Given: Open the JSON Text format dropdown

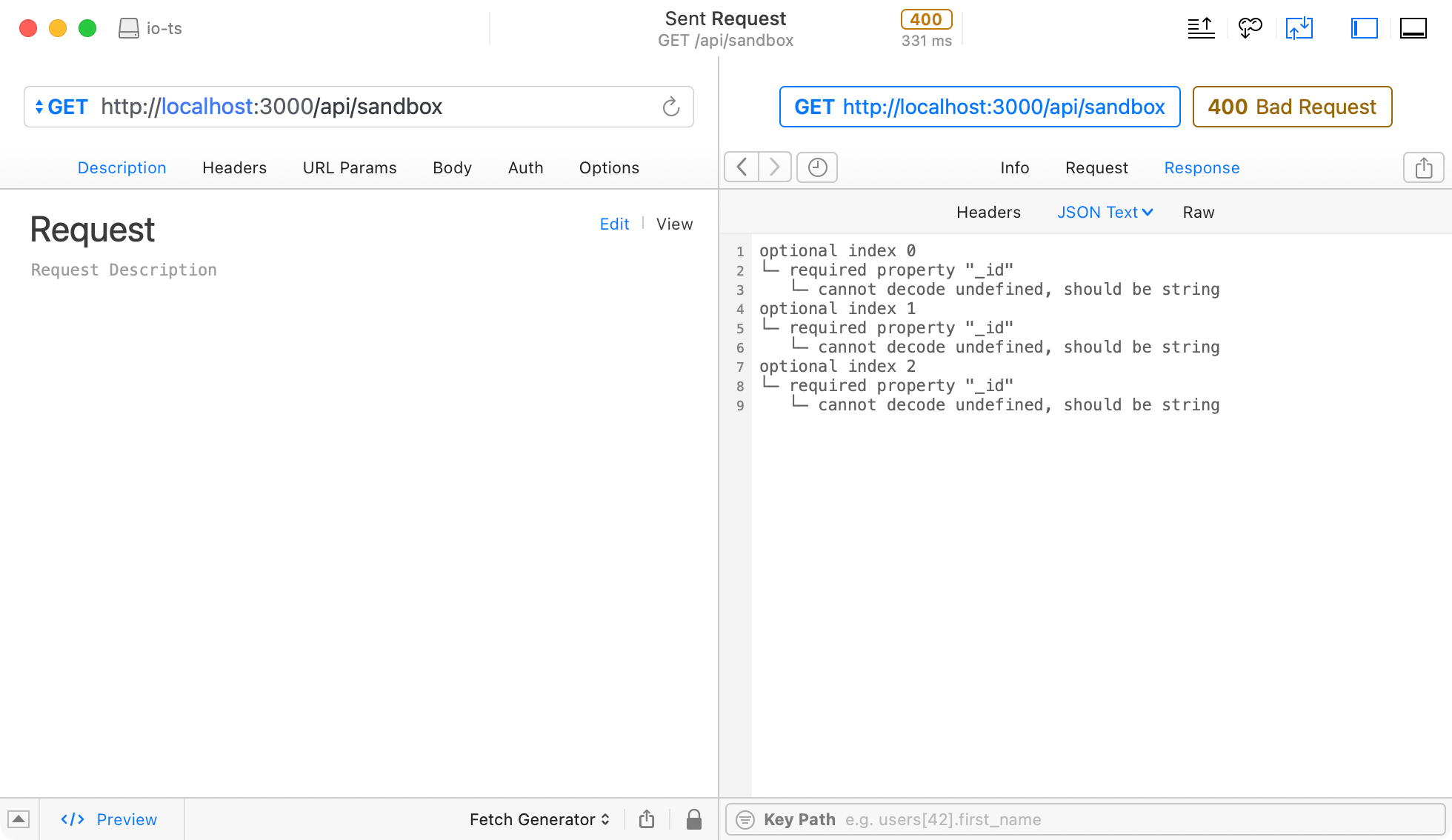Looking at the screenshot, I should click(1105, 212).
